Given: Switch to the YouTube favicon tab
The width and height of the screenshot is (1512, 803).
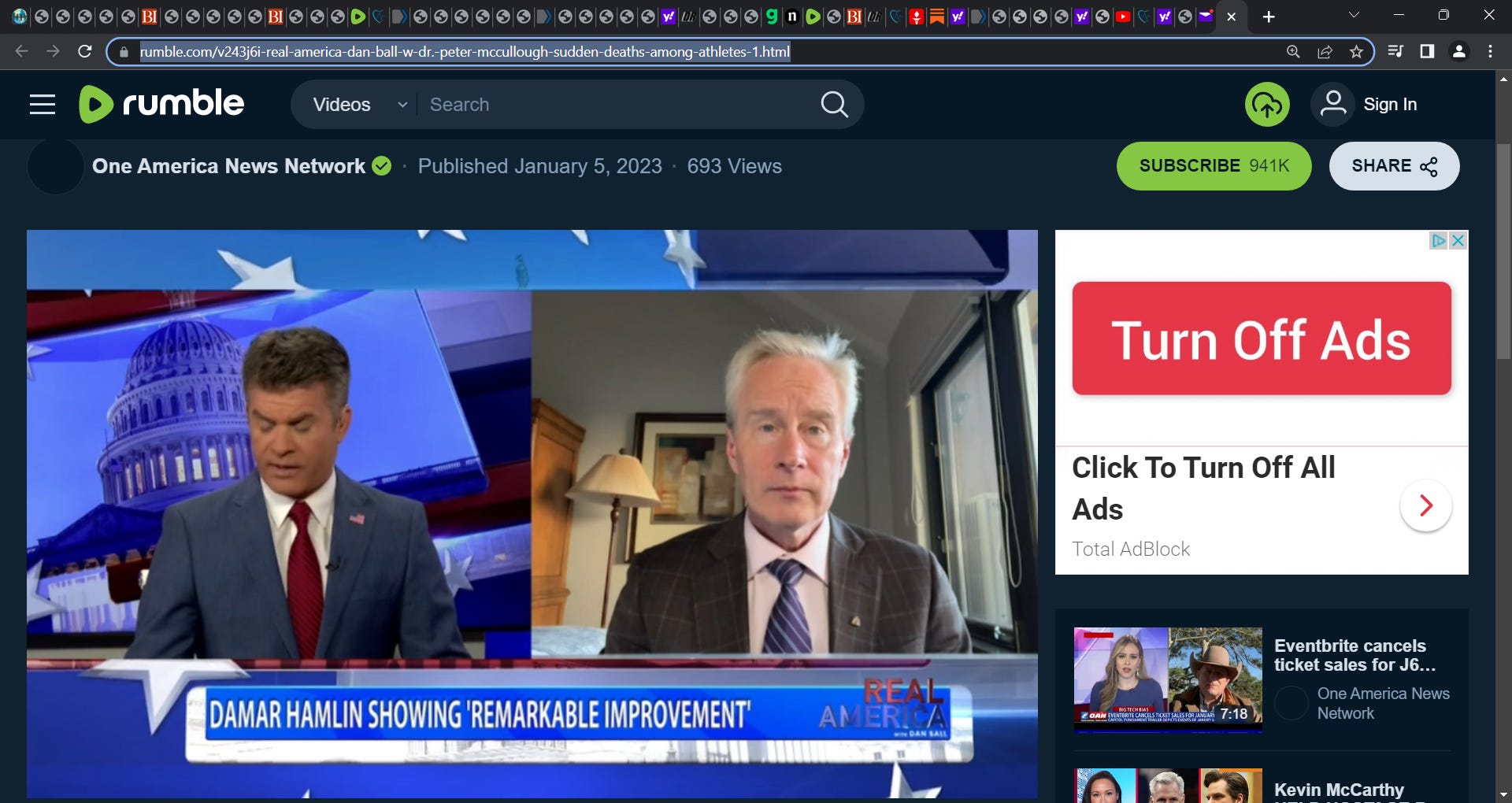Looking at the screenshot, I should pyautogui.click(x=1124, y=16).
